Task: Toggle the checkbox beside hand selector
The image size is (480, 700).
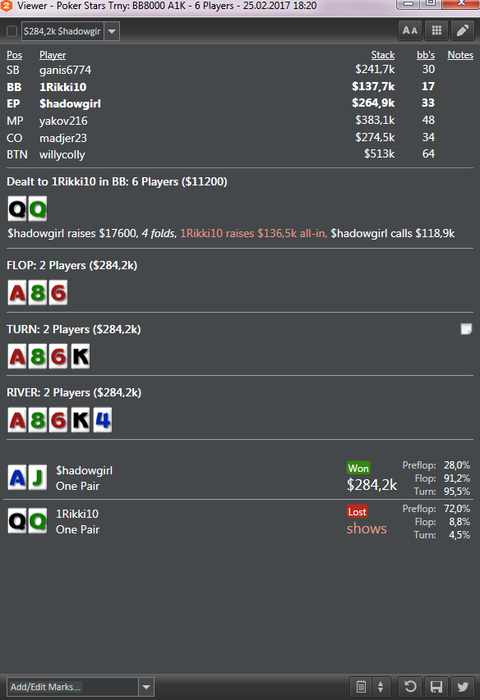Action: pos(12,31)
